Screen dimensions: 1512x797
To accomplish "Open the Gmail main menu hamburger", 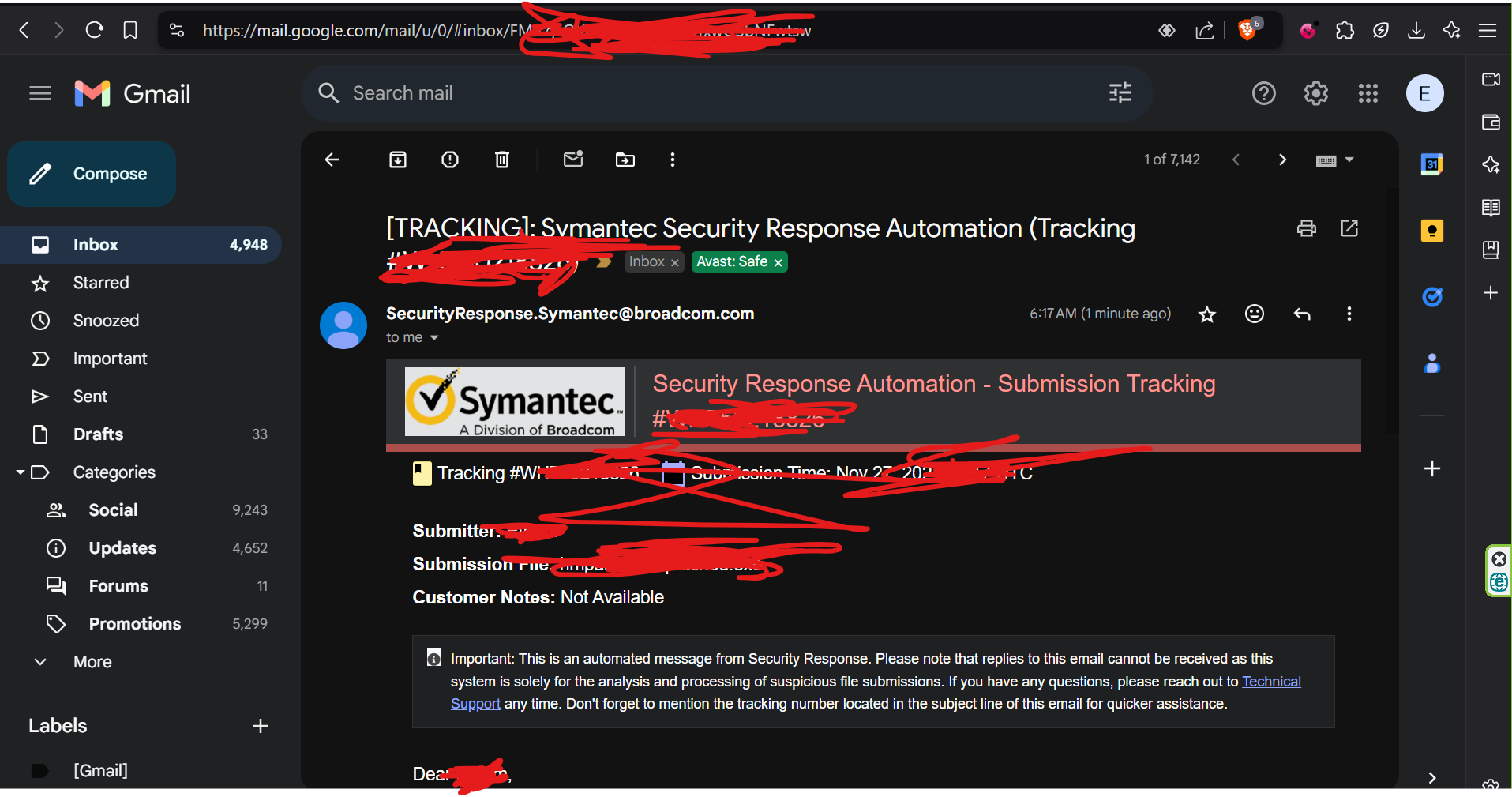I will (x=40, y=93).
